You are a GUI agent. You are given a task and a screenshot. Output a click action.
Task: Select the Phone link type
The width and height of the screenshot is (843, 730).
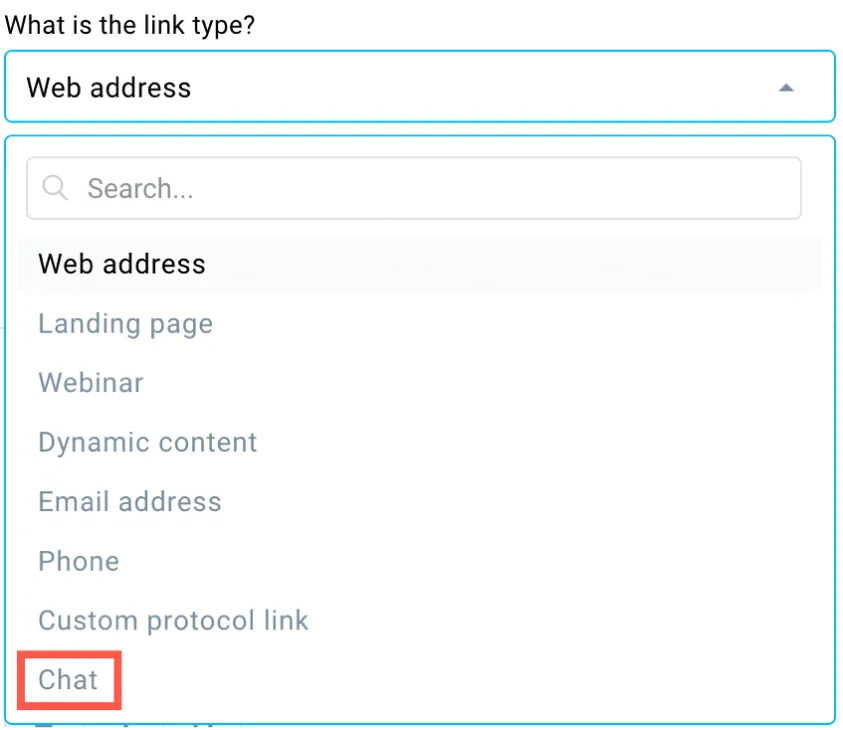78,561
